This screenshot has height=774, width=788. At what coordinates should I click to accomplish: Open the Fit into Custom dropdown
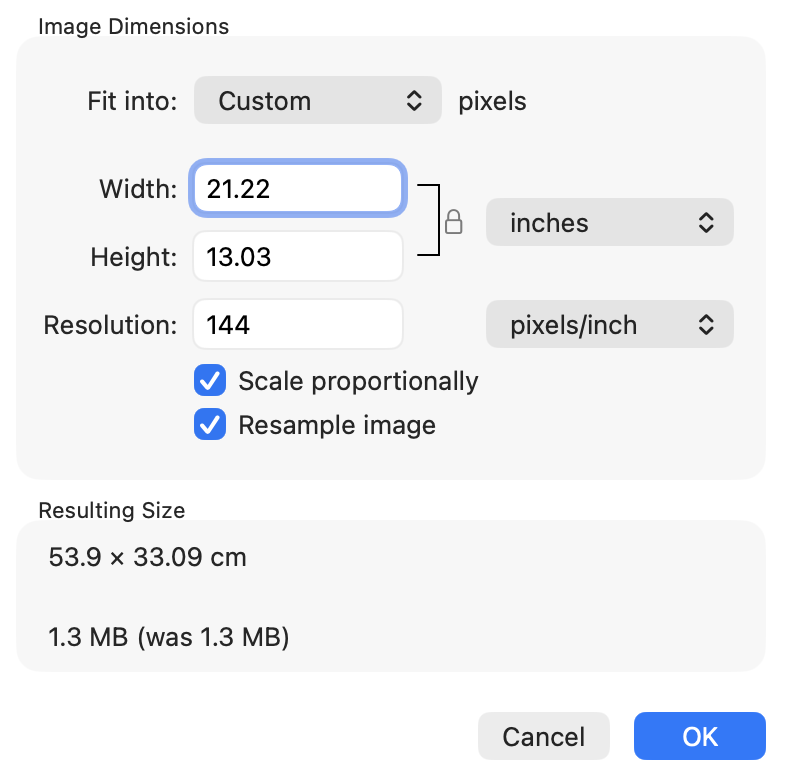point(318,101)
